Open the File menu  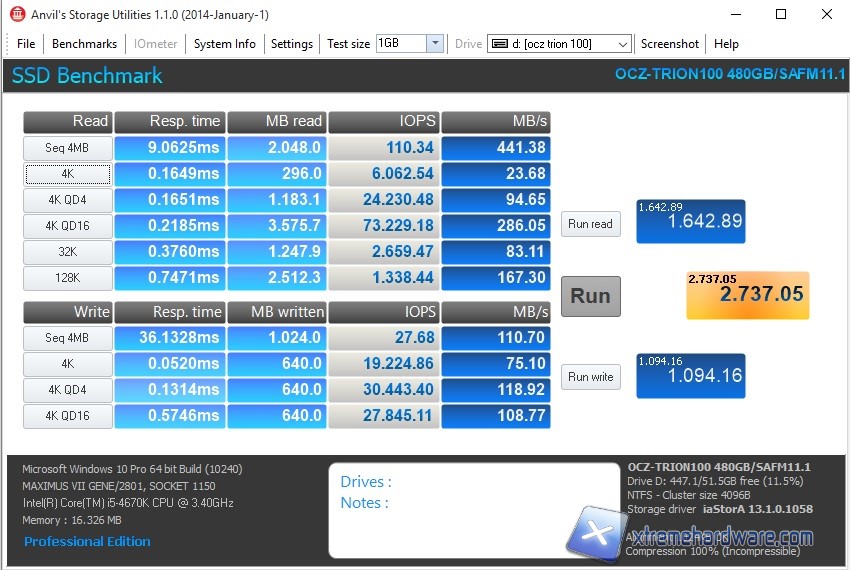pos(26,44)
